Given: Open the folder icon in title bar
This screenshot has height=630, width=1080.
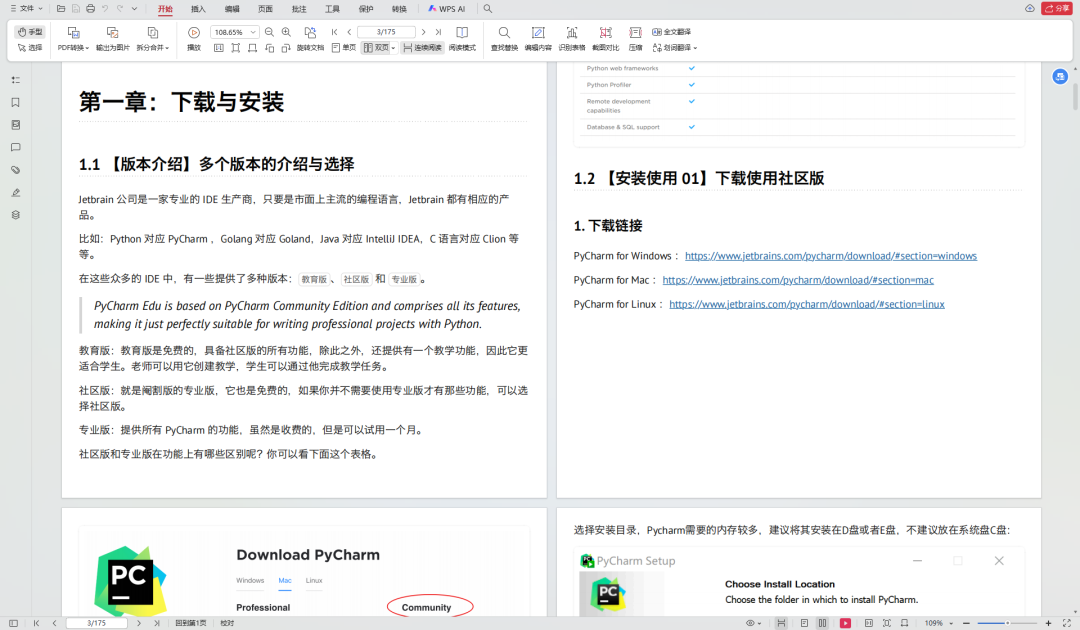Looking at the screenshot, I should [x=61, y=9].
